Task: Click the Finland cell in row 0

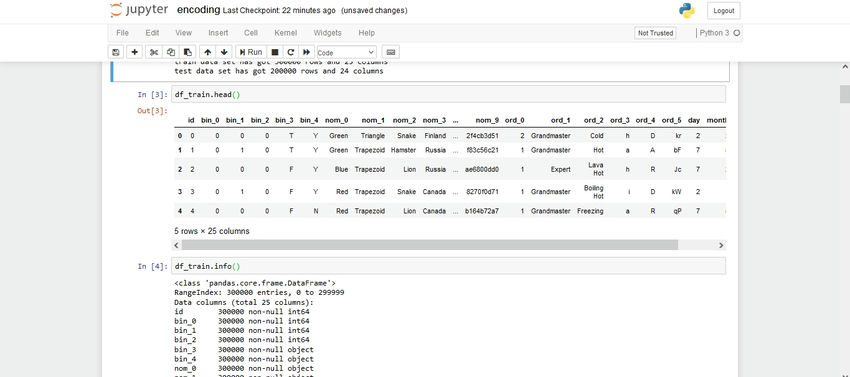Action: point(435,136)
